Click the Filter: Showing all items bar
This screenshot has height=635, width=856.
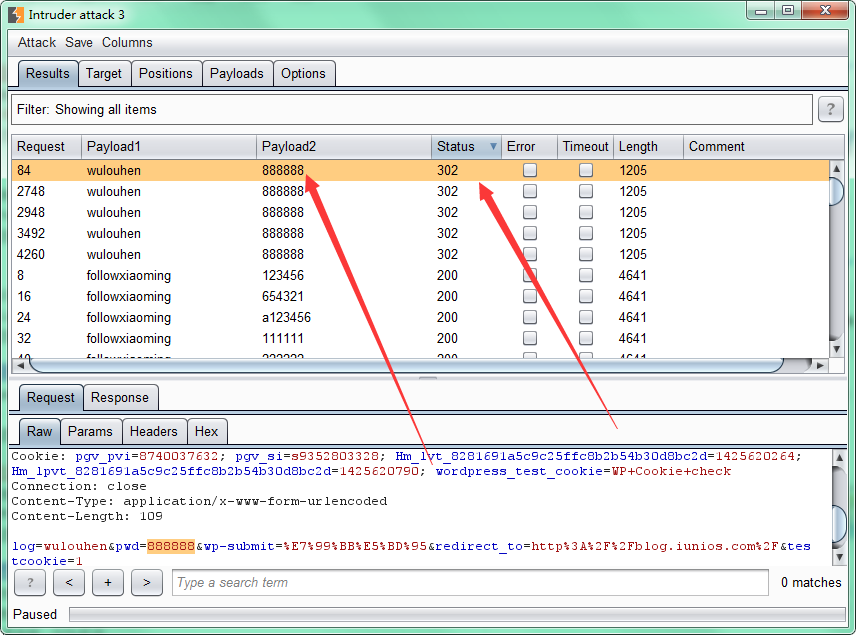pos(412,109)
